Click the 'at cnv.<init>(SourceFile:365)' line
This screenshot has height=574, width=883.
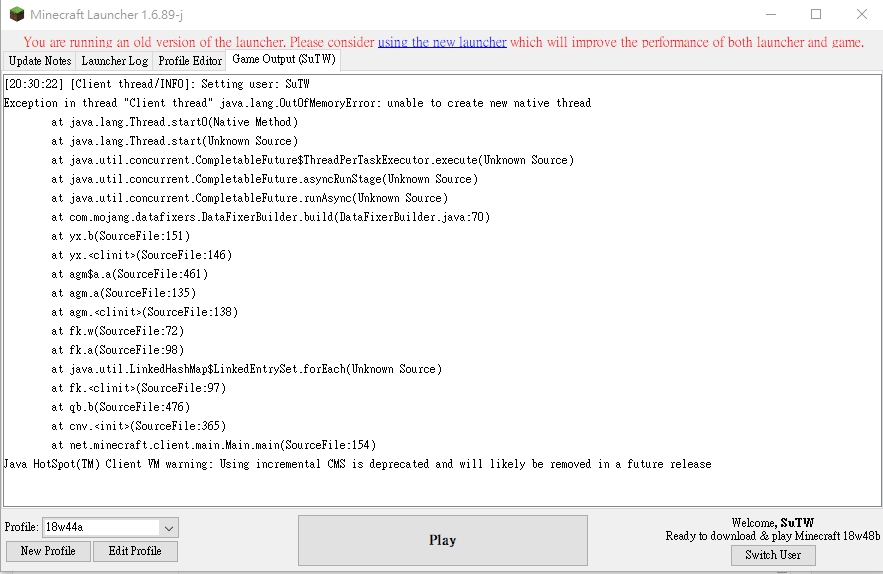point(139,426)
